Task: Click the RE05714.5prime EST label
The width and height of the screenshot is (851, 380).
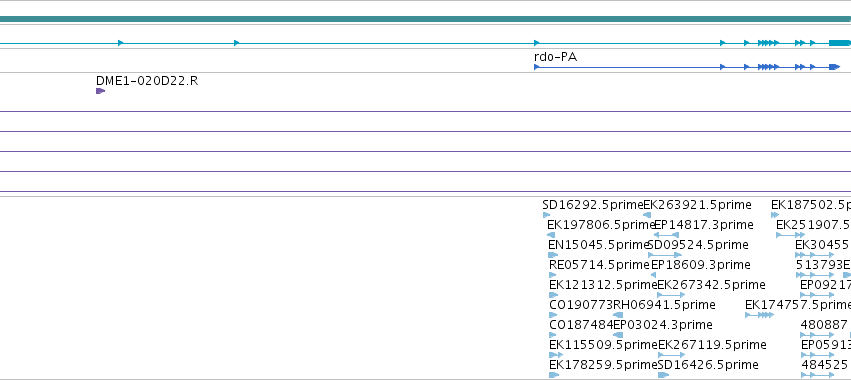Action: 600,265
